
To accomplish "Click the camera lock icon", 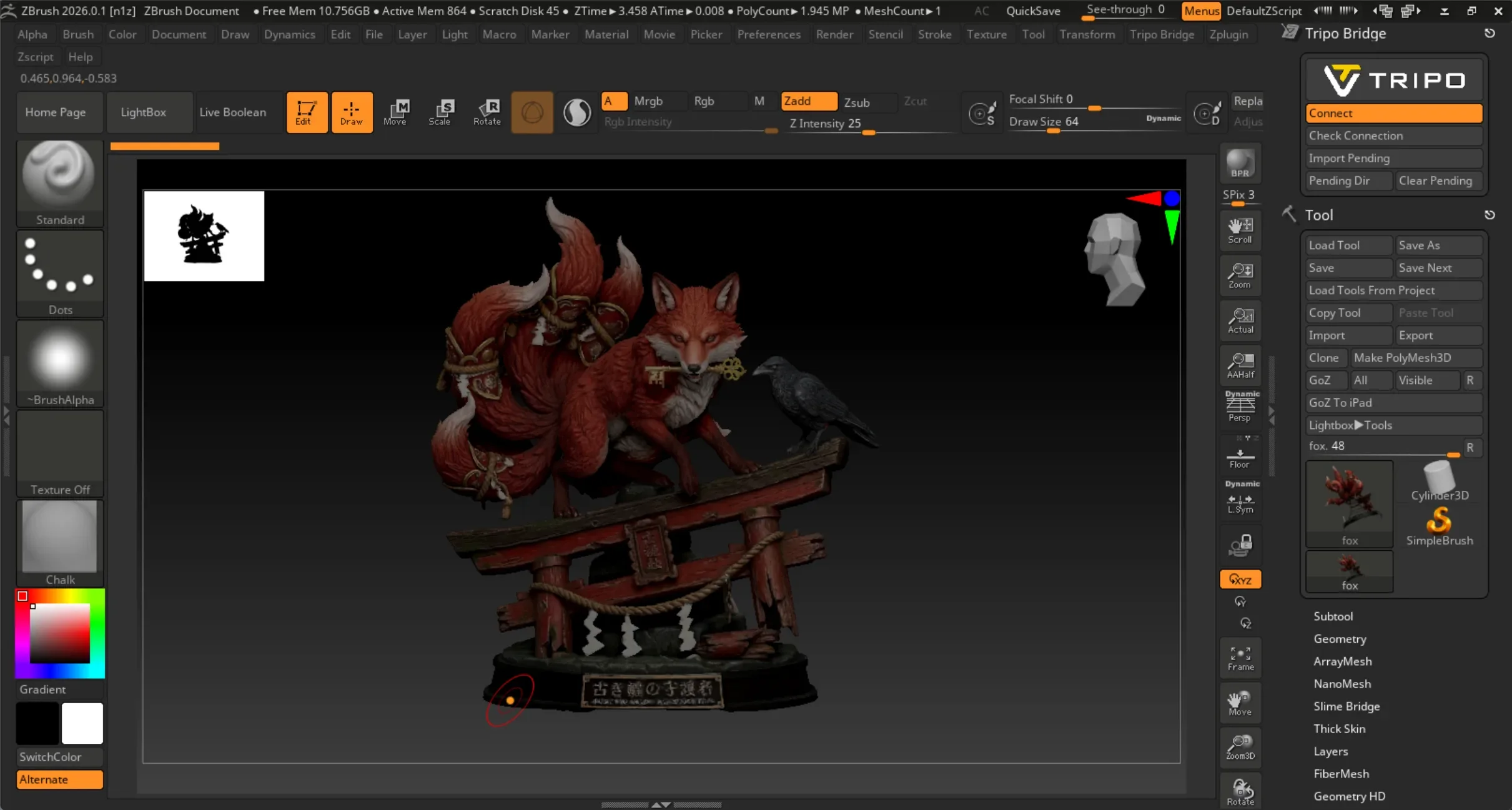I will tap(1240, 545).
